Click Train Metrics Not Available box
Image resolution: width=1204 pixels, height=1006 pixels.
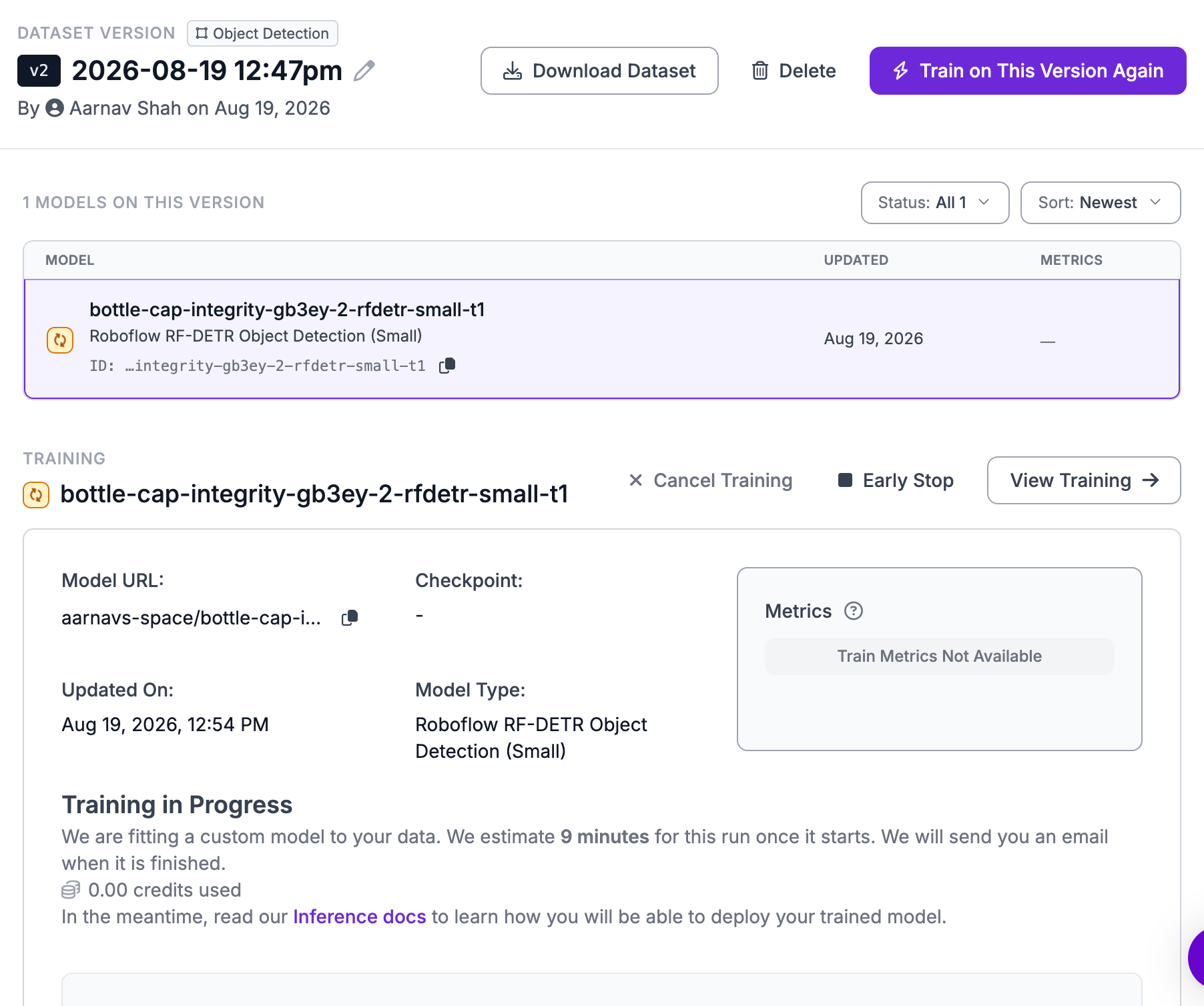coord(940,656)
